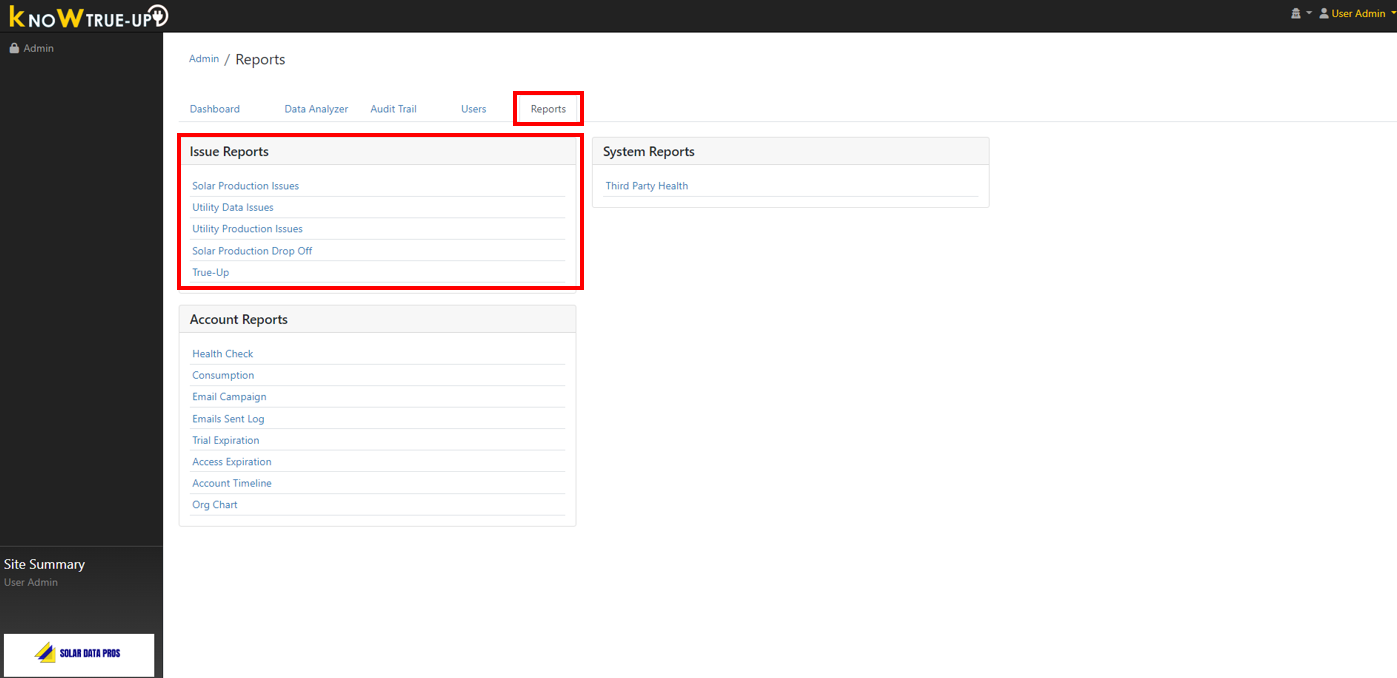Open the Users tab
Image resolution: width=1397 pixels, height=678 pixels.
[474, 109]
